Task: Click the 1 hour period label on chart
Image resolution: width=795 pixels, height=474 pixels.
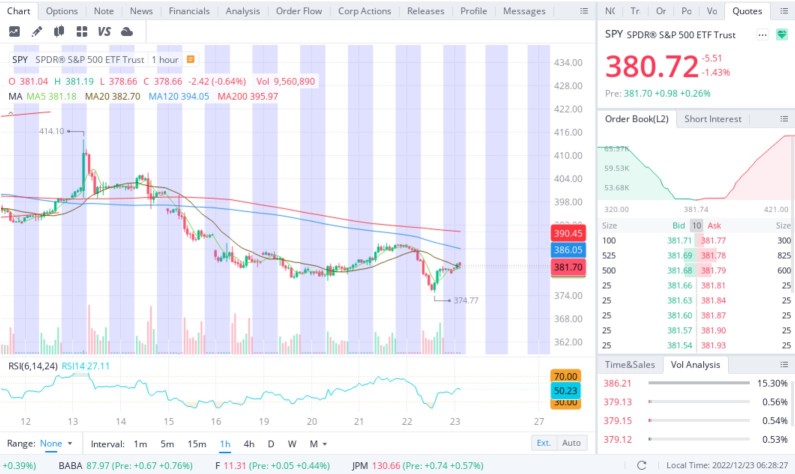Action: [x=165, y=59]
